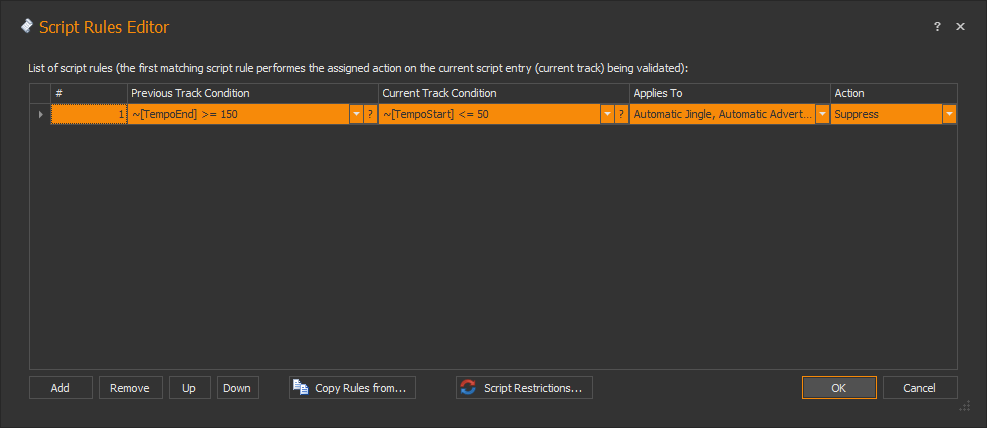Open Current Track Condition help question mark
Screen dimensions: 987x428
click(x=621, y=114)
